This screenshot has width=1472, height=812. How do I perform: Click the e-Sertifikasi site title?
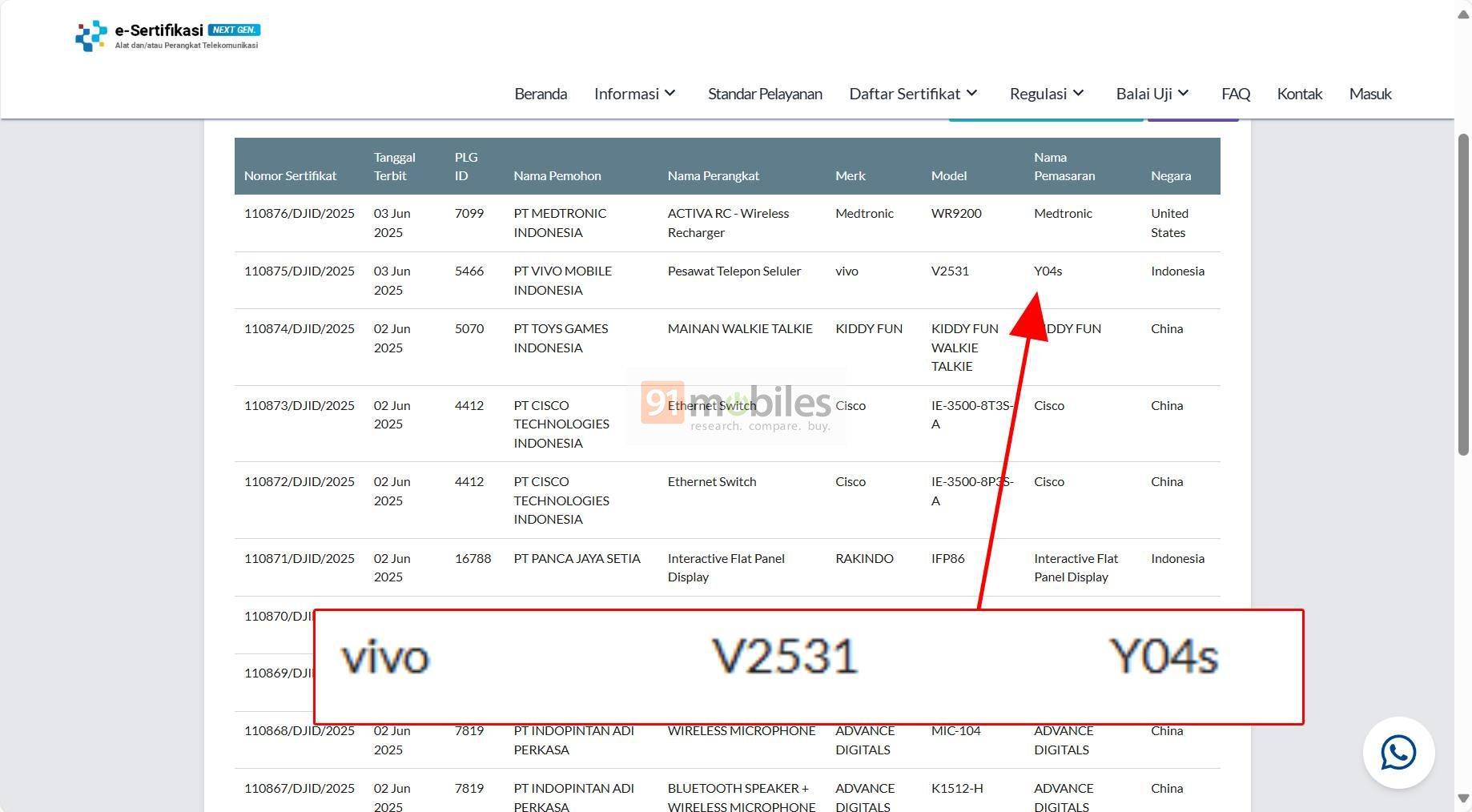(159, 30)
